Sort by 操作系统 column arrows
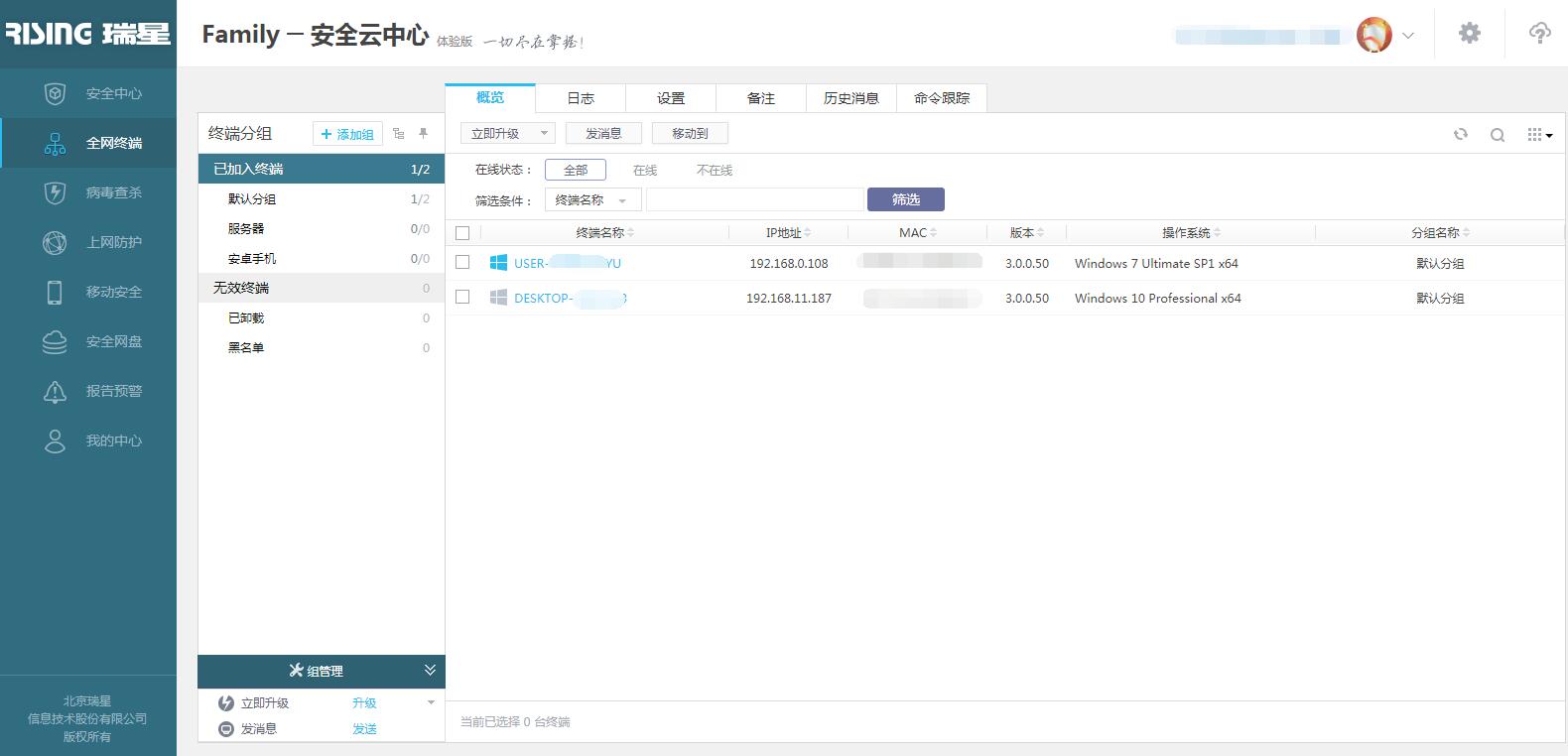 [x=1217, y=233]
